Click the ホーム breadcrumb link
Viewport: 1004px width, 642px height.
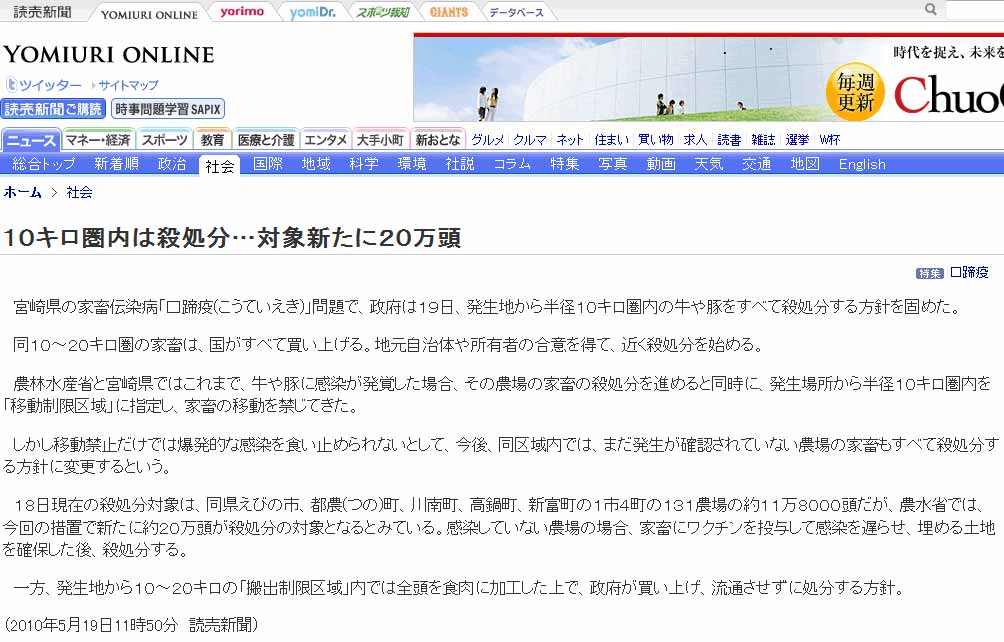(x=23, y=192)
